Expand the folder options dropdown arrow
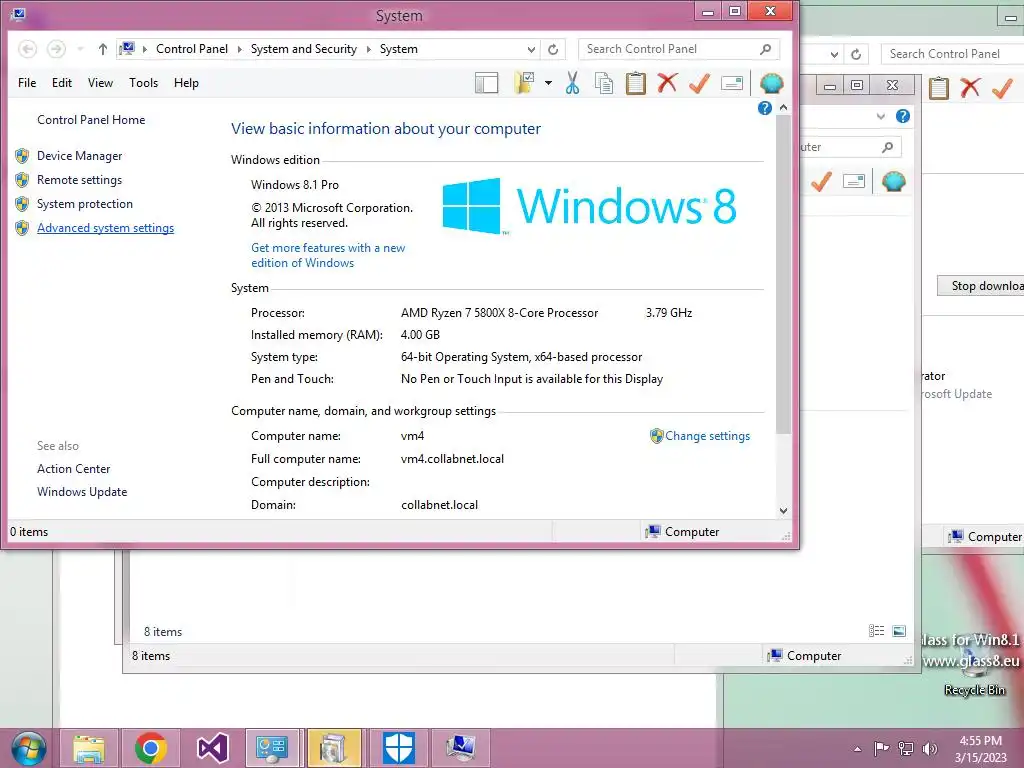Image resolution: width=1024 pixels, height=768 pixels. pos(548,83)
